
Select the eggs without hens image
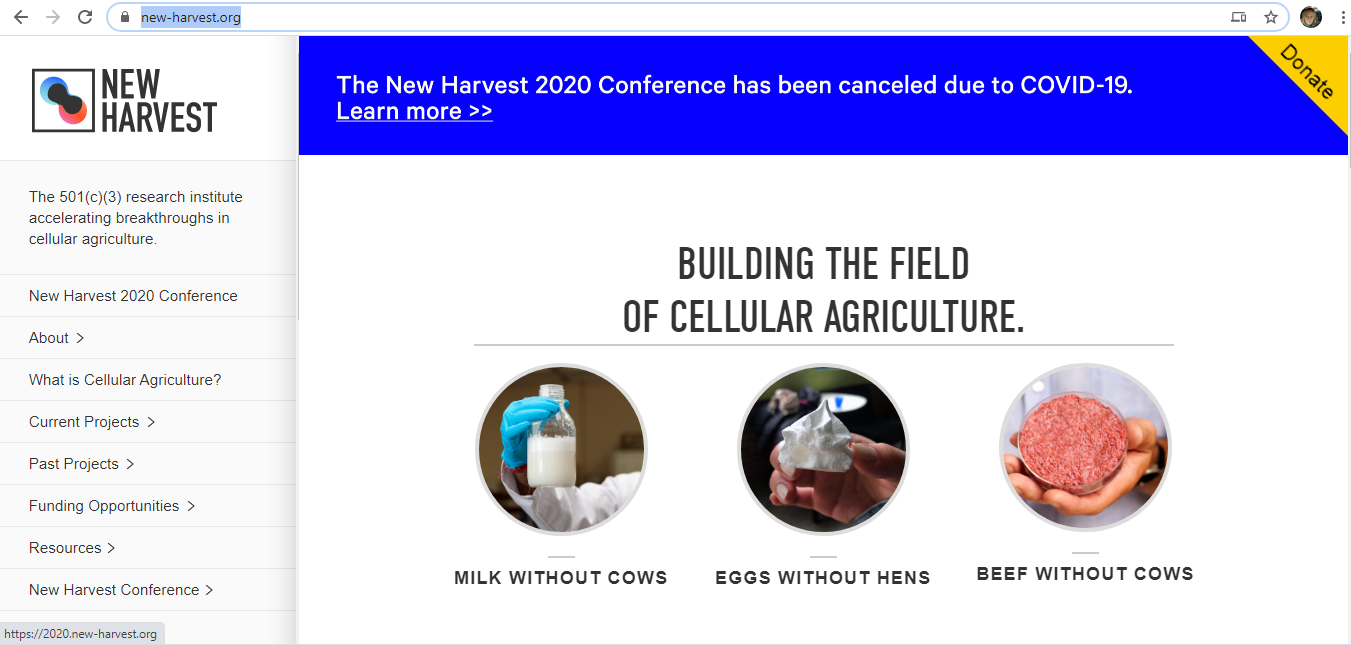click(x=823, y=449)
